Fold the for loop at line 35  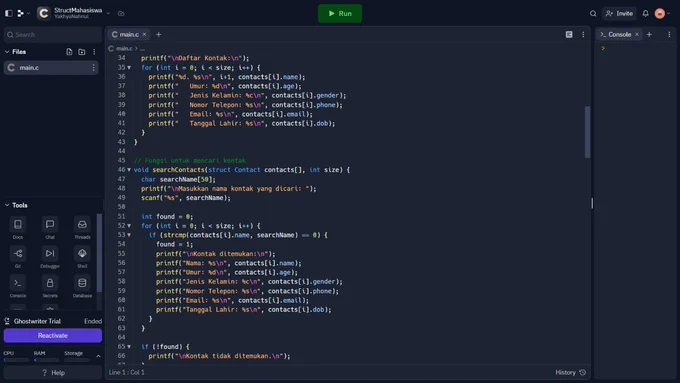click(129, 68)
